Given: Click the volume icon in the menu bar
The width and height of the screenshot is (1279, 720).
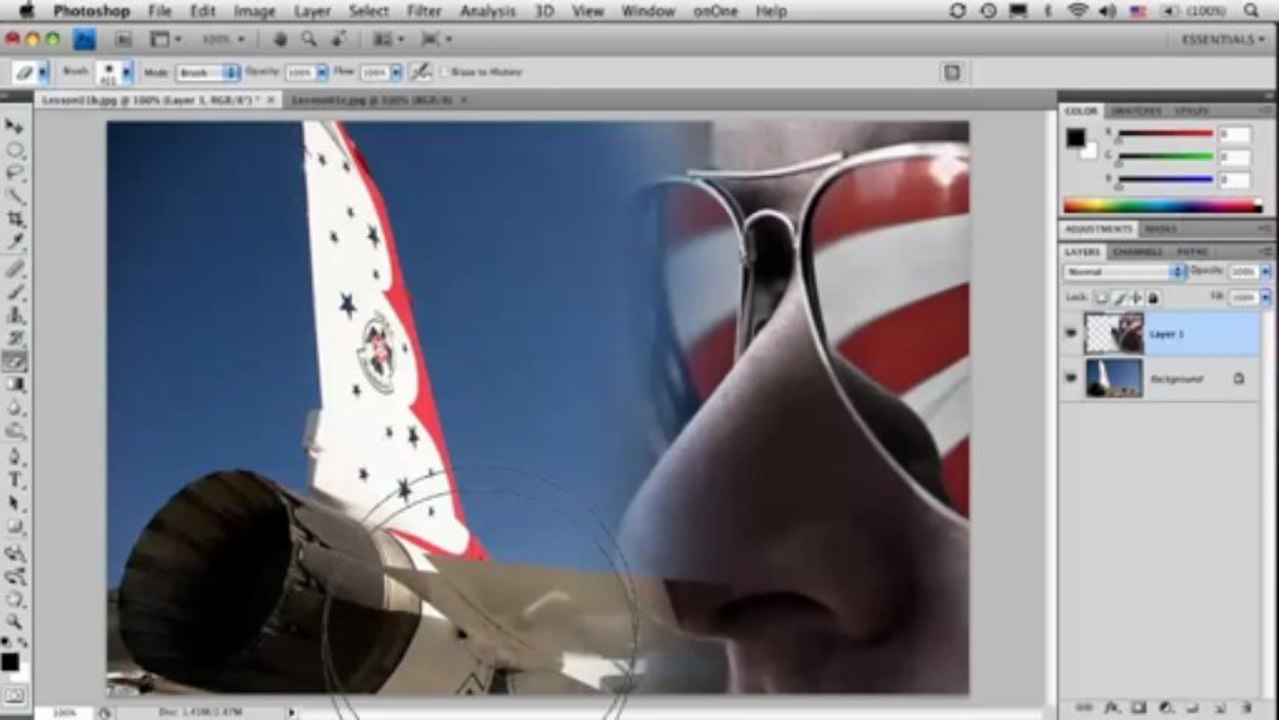Looking at the screenshot, I should (1107, 11).
